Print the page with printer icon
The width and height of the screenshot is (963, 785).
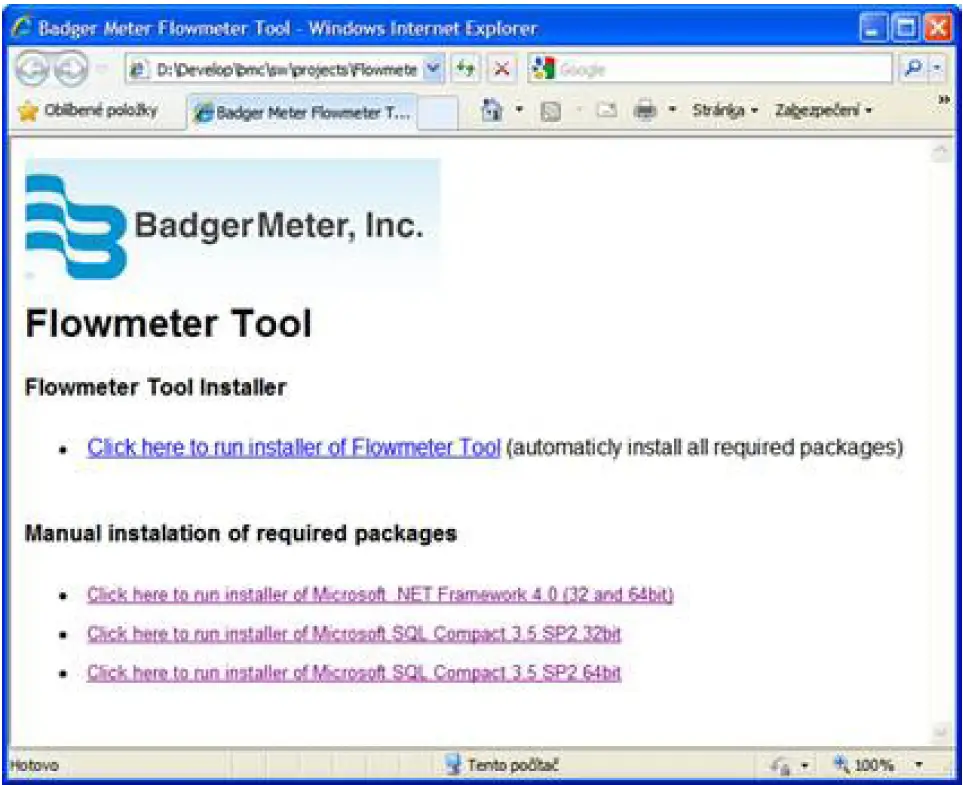[645, 111]
